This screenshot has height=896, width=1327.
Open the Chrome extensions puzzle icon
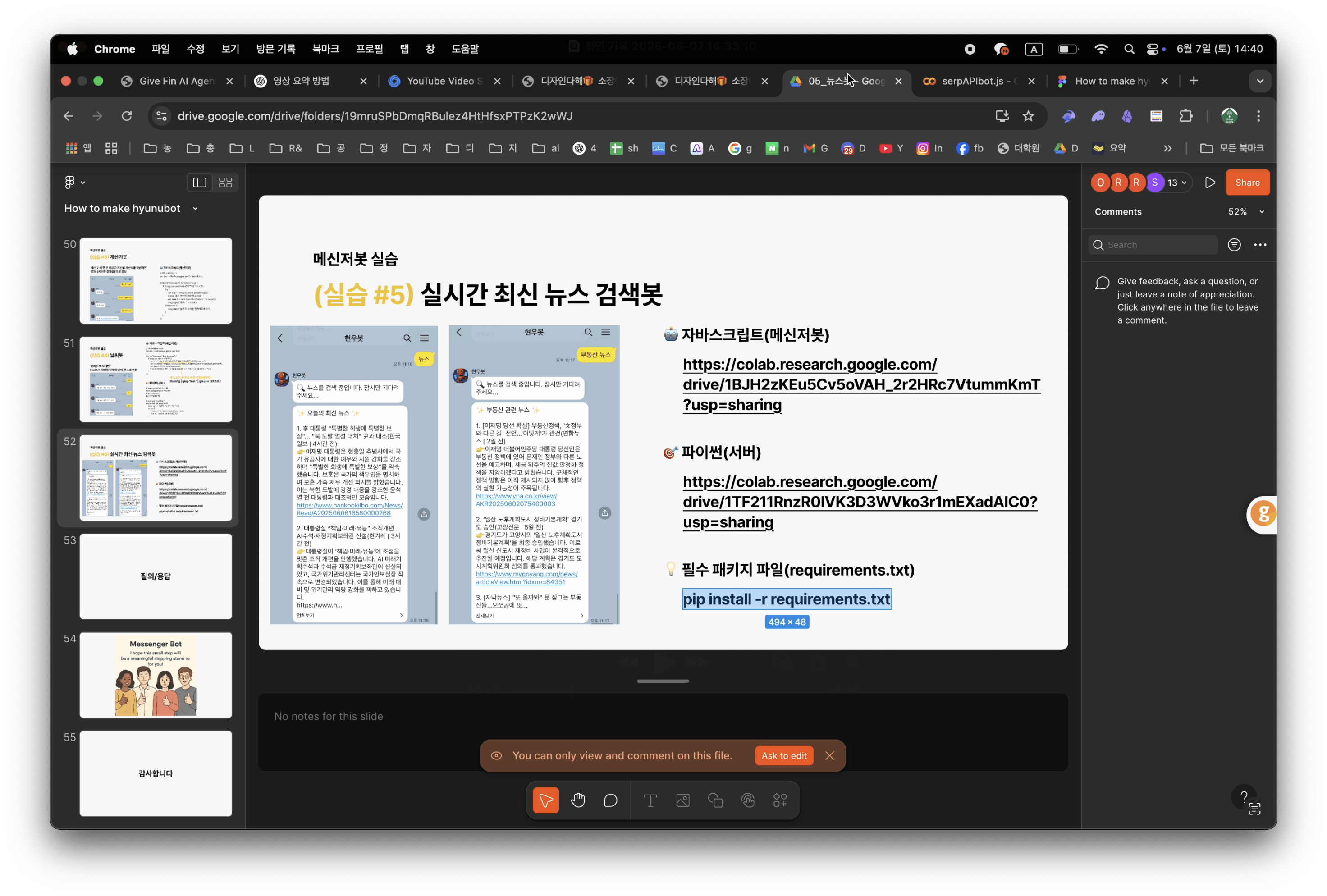point(1185,116)
